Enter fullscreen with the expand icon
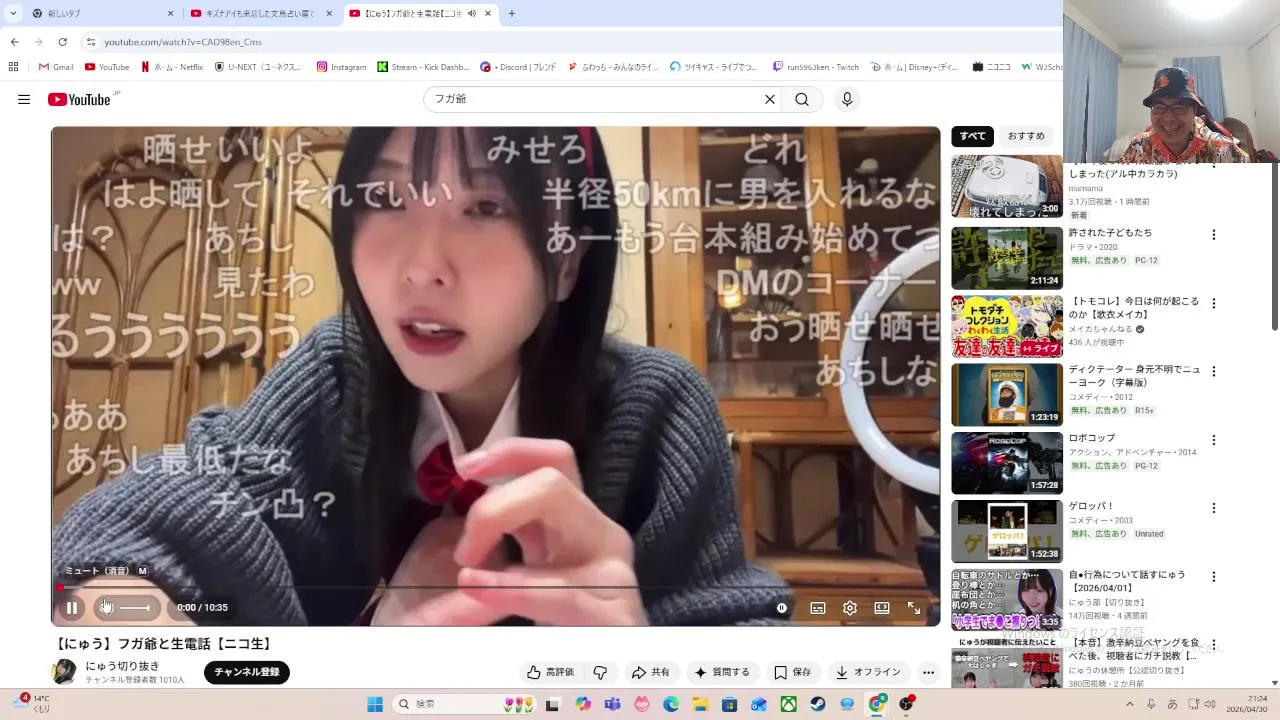Screen dimensions: 1280x720 click(914, 608)
